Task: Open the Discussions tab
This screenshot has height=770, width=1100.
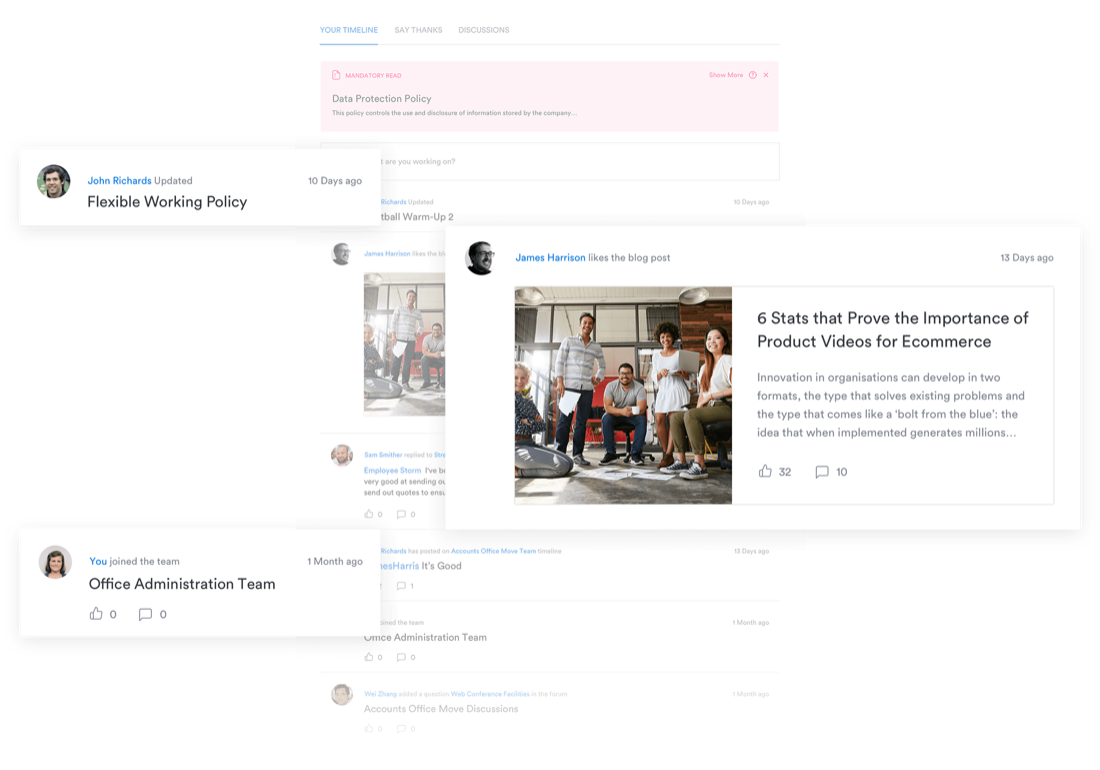Action: click(483, 30)
